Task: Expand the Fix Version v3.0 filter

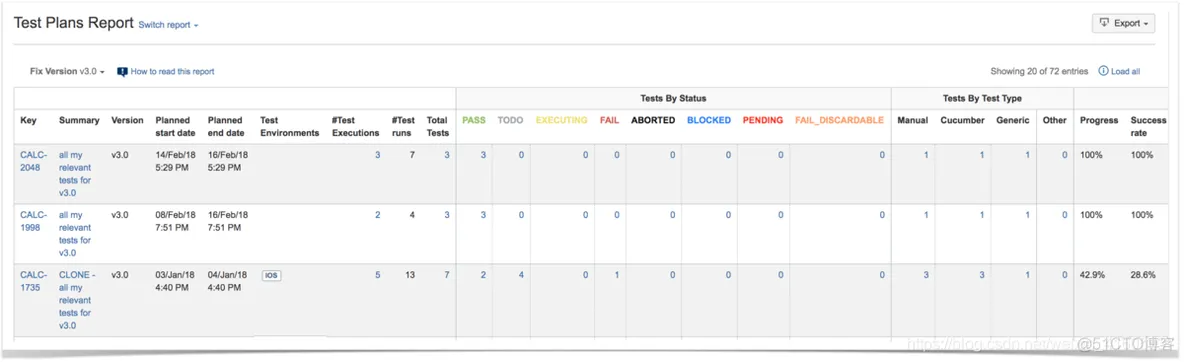Action: tap(67, 71)
